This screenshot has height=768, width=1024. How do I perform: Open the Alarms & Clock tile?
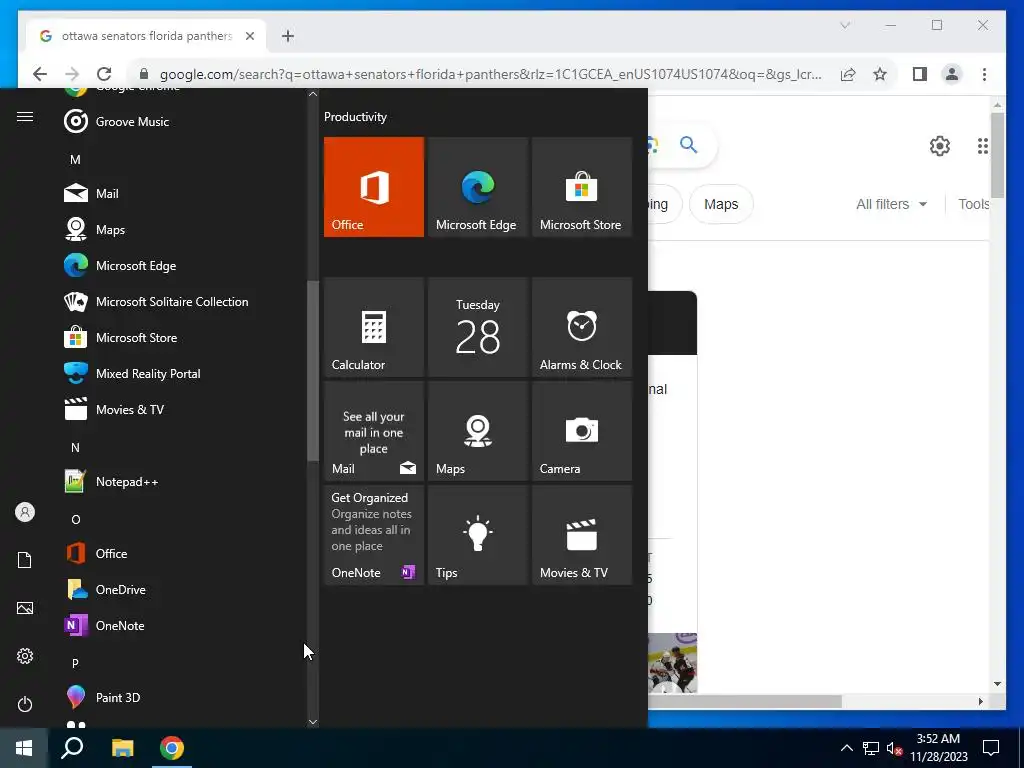(582, 327)
